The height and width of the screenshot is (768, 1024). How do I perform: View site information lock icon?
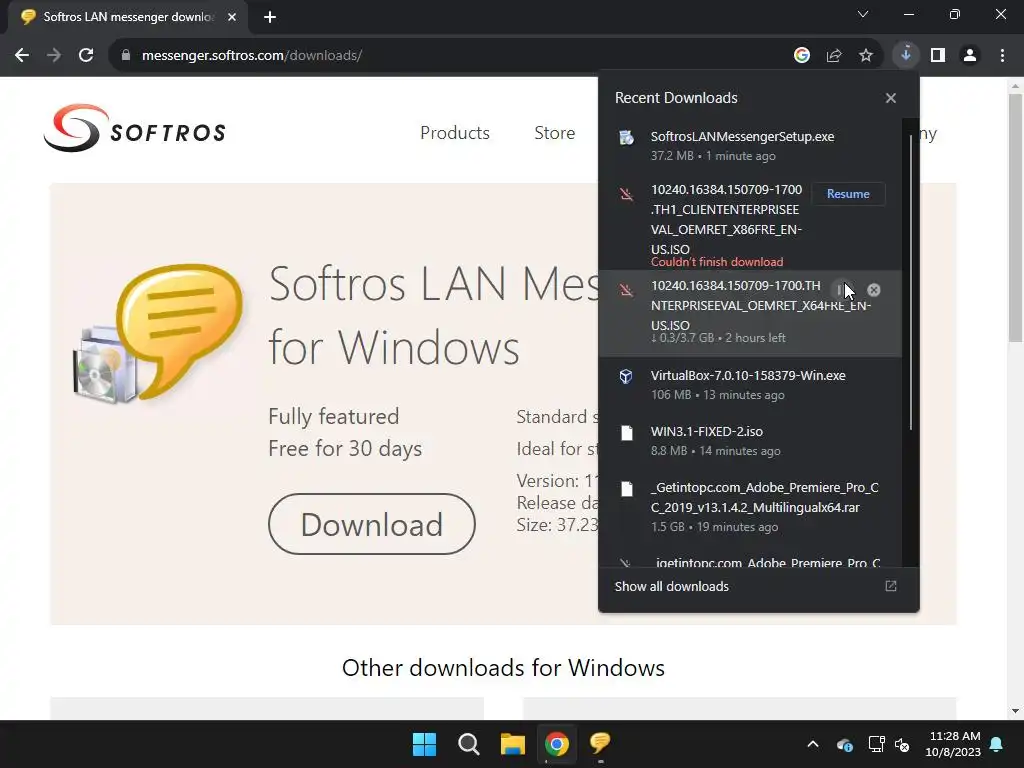[x=126, y=56]
